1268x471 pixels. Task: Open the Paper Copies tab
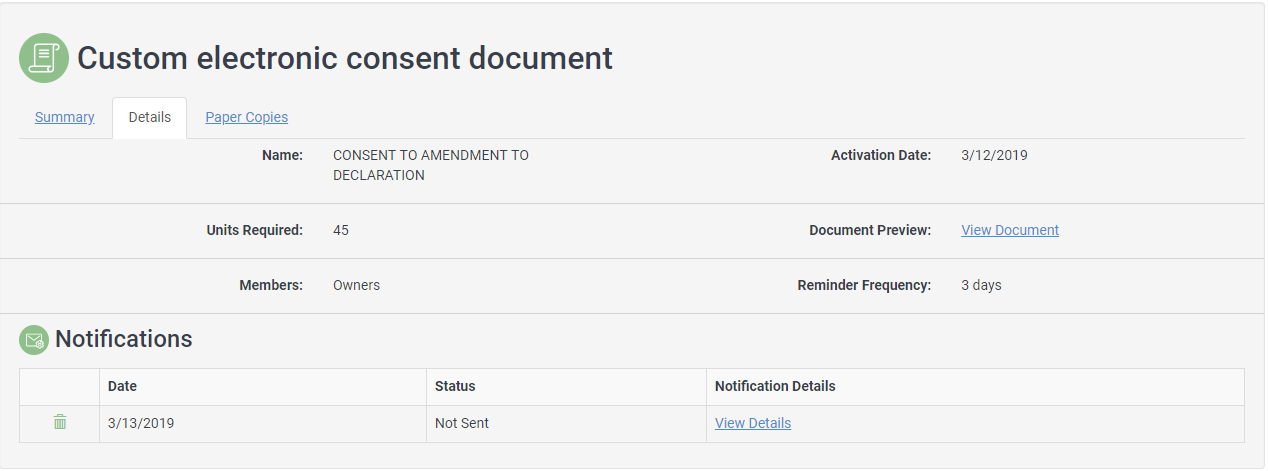point(247,117)
